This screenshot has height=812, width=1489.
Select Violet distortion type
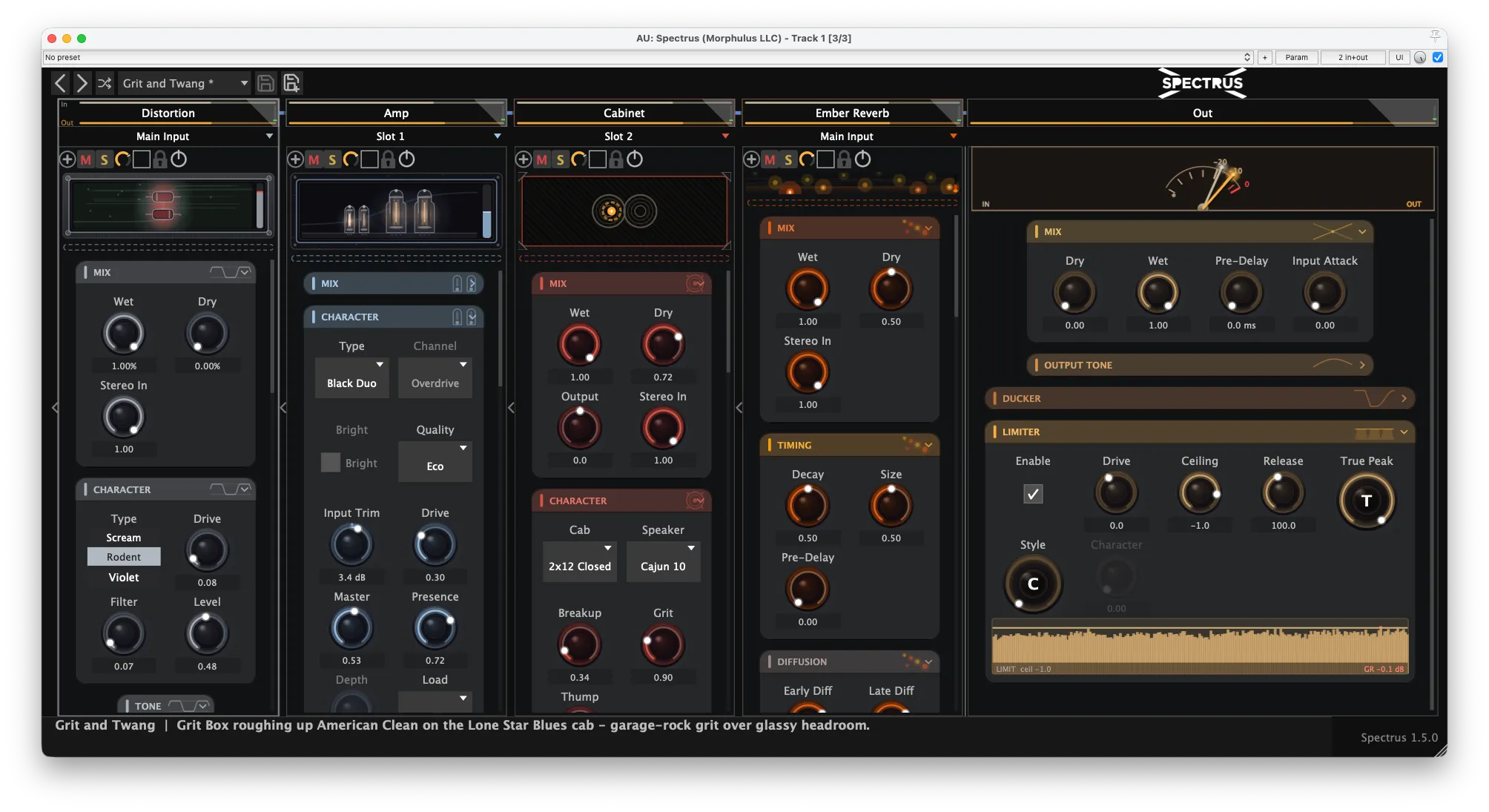tap(123, 577)
